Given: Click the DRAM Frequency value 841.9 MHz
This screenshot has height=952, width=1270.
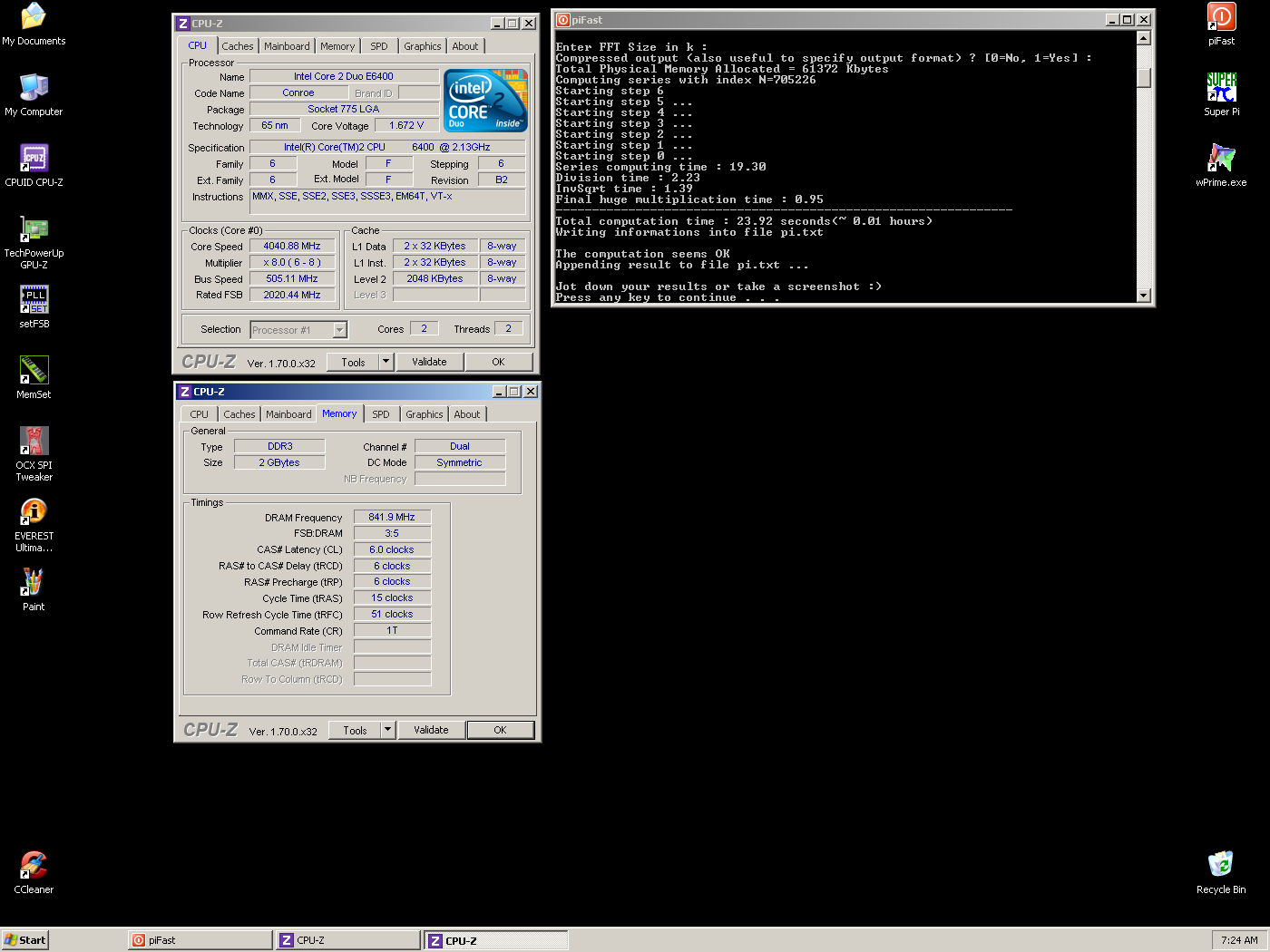Looking at the screenshot, I should click(x=392, y=517).
